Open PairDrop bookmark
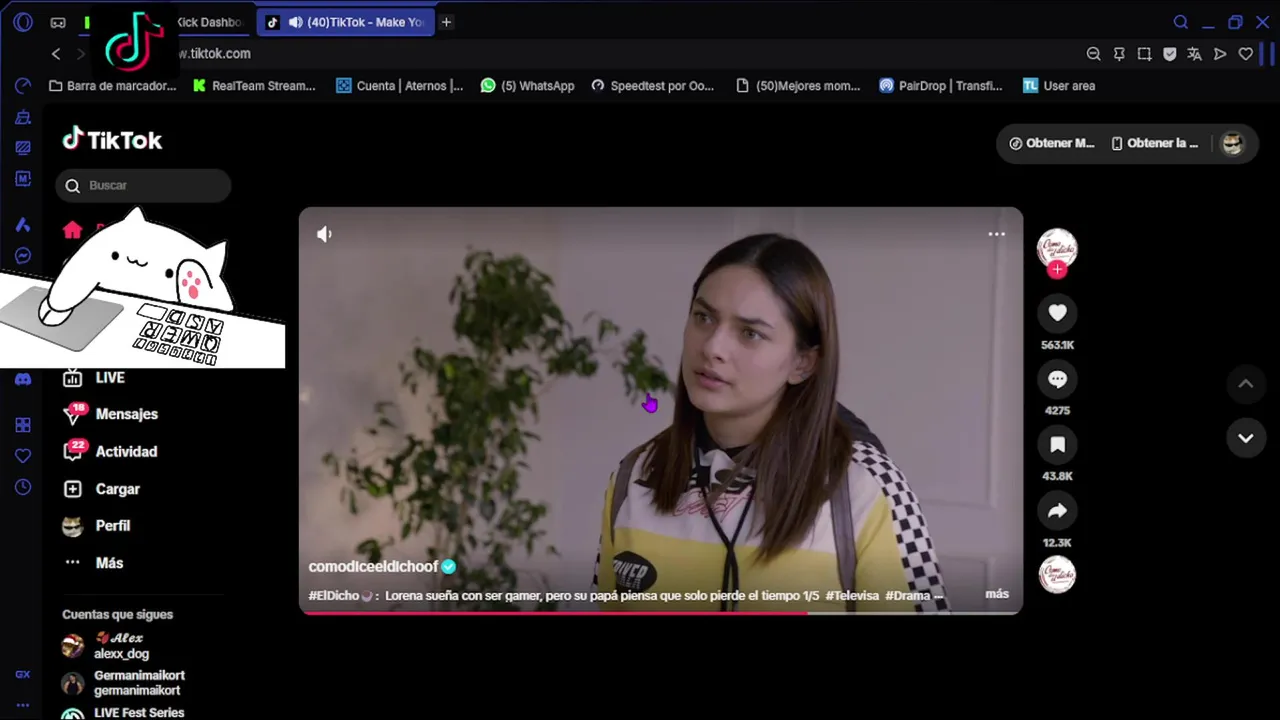Screen dimensions: 1280x720 click(x=940, y=86)
